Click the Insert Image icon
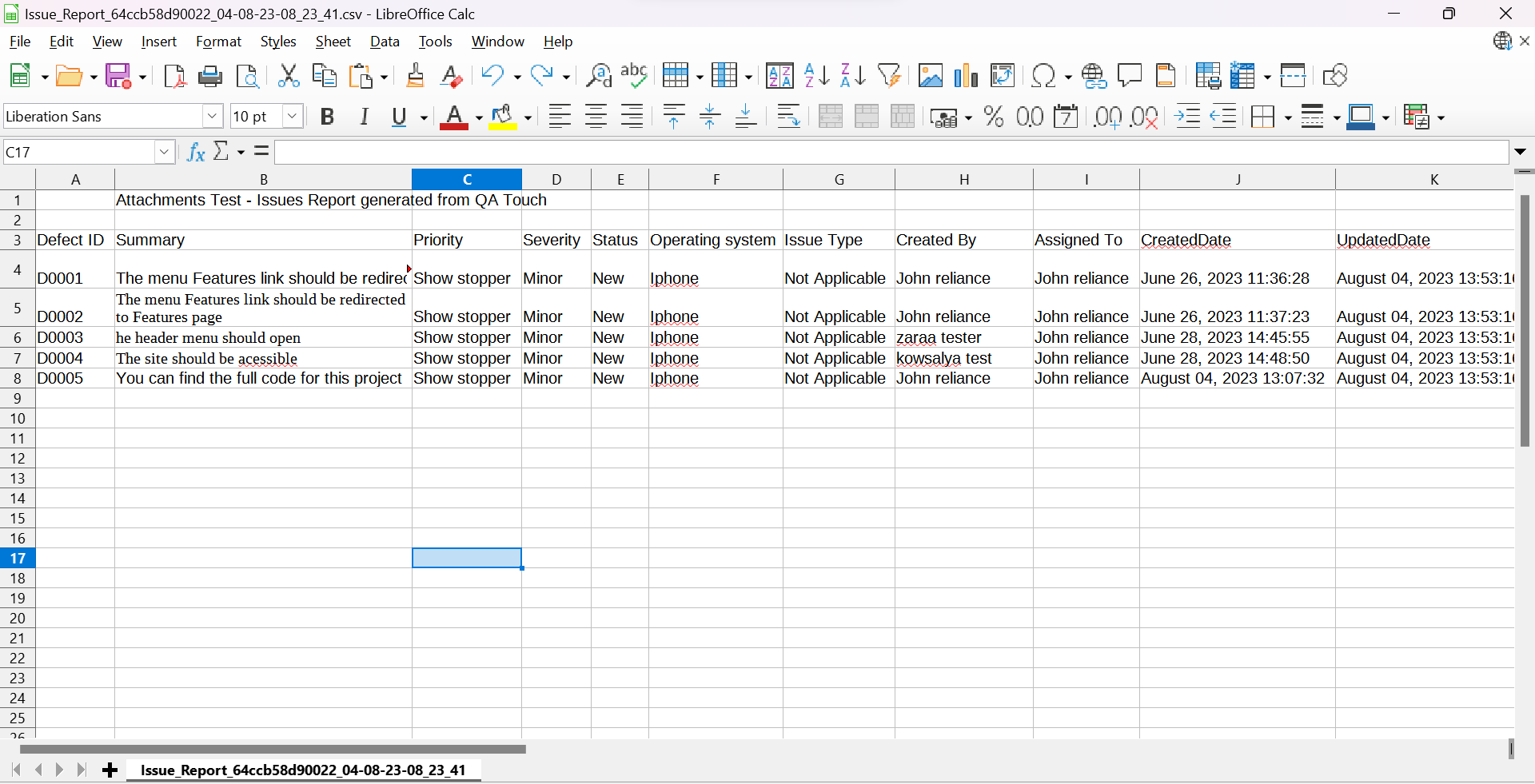1535x784 pixels. coord(930,76)
